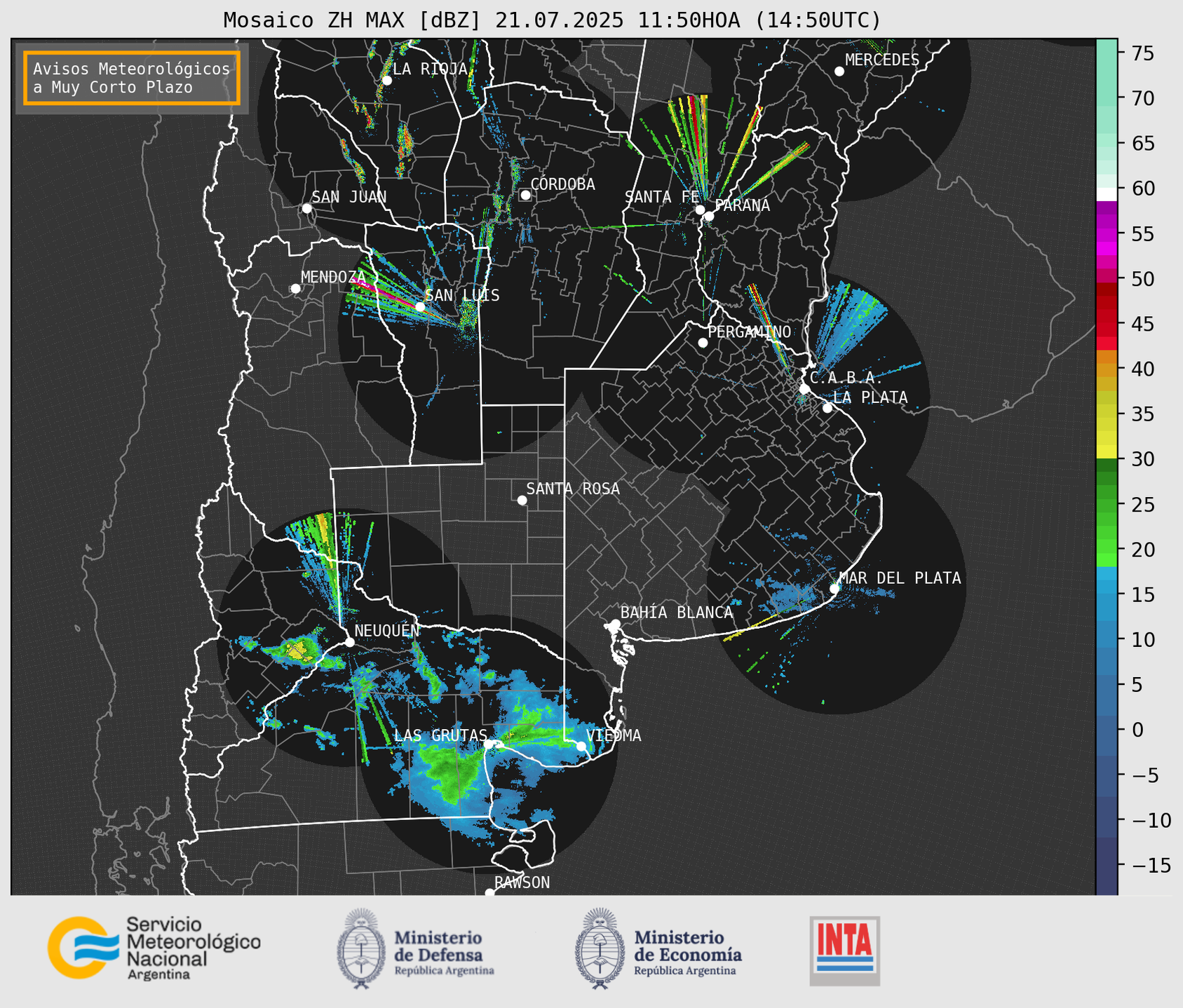Click the SANTA ROSA text label
The height and width of the screenshot is (1008, 1183).
coord(573,489)
